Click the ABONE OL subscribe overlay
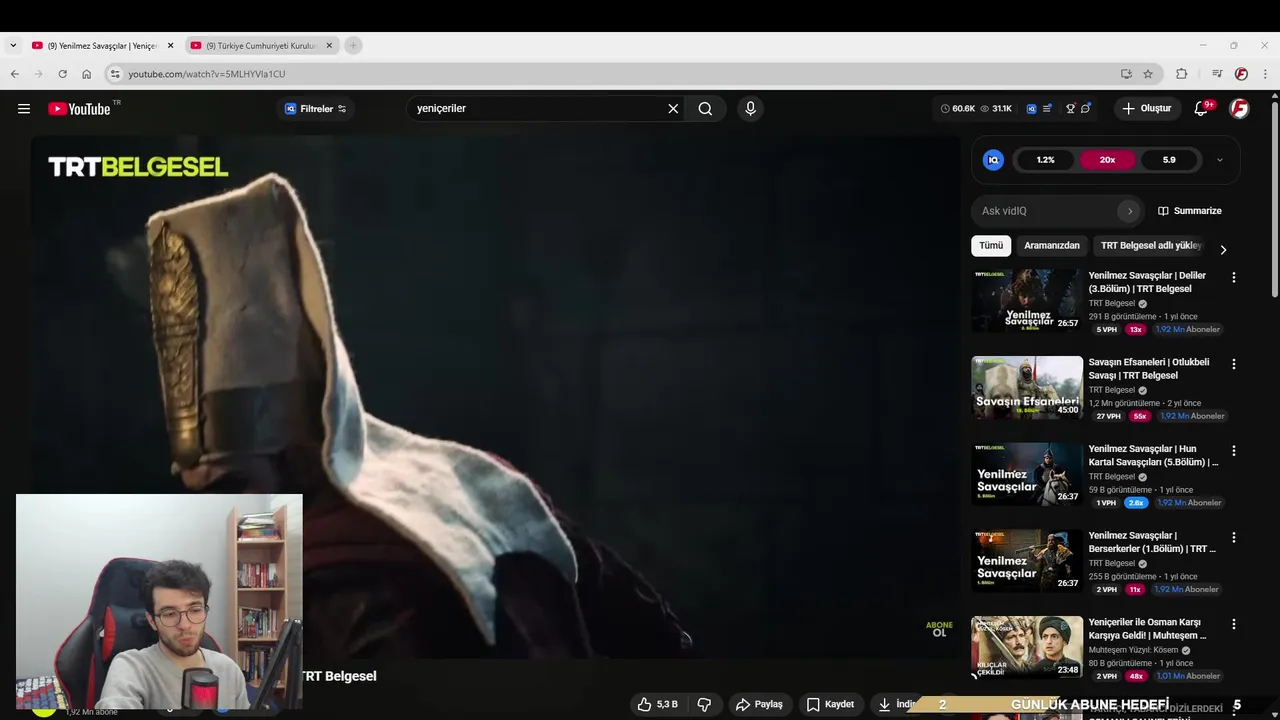 939,629
